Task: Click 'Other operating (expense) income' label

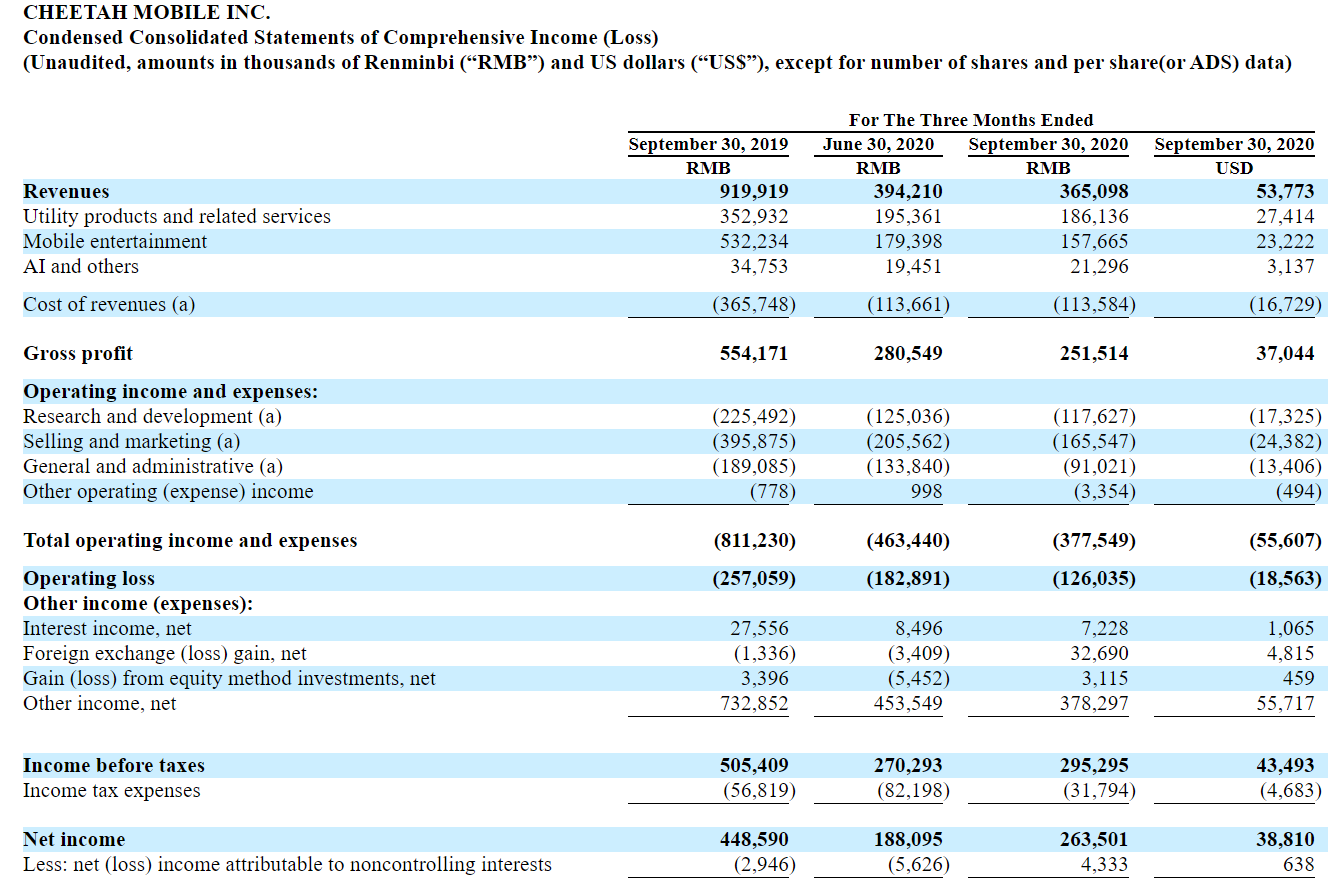Action: (168, 491)
